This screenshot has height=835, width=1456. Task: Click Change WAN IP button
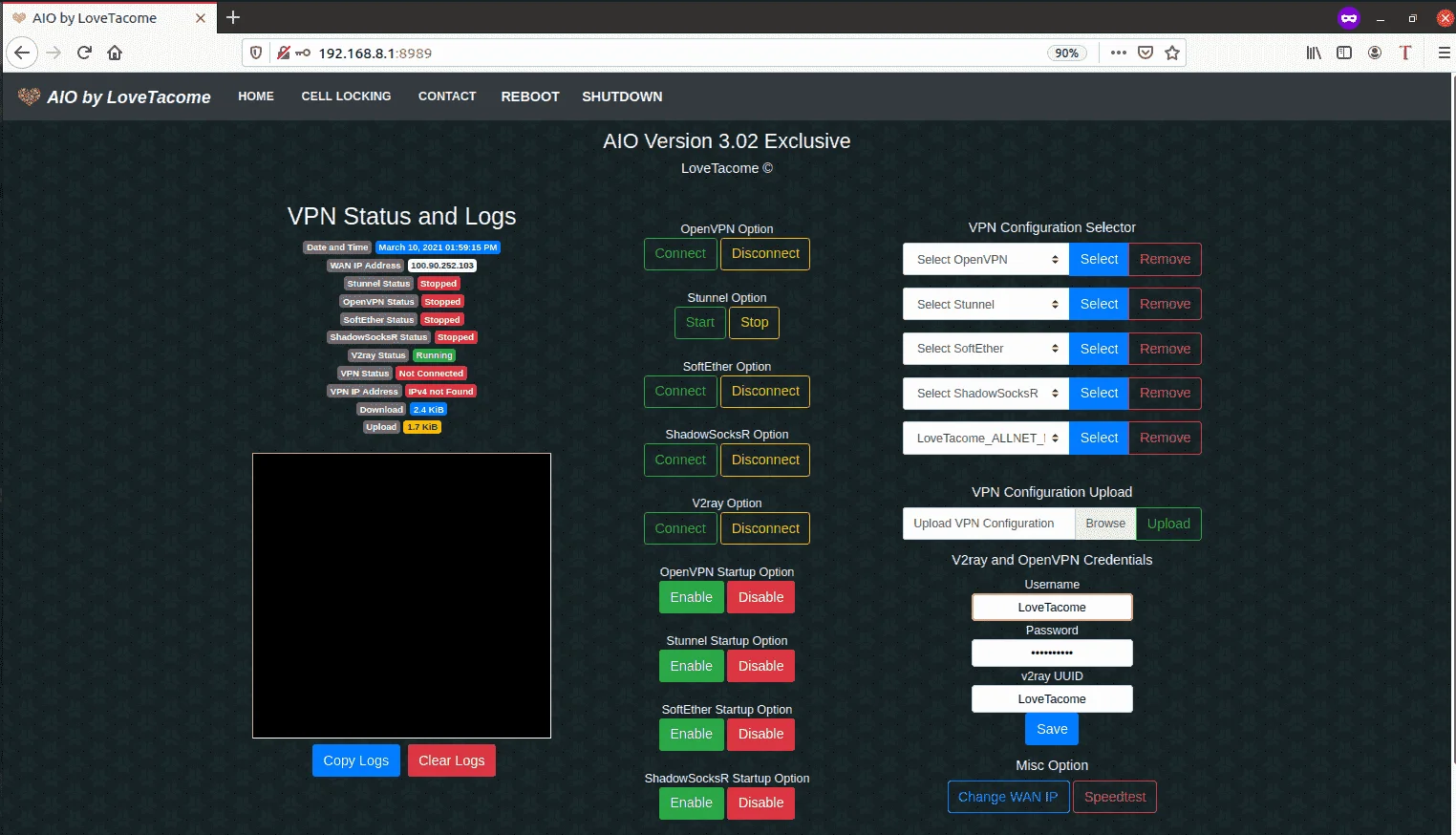click(x=1008, y=797)
